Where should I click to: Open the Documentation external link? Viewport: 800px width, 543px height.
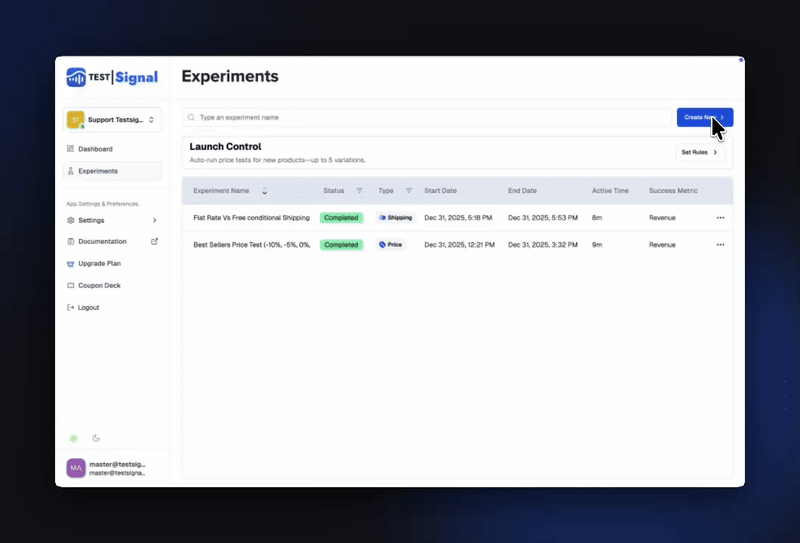tap(154, 242)
